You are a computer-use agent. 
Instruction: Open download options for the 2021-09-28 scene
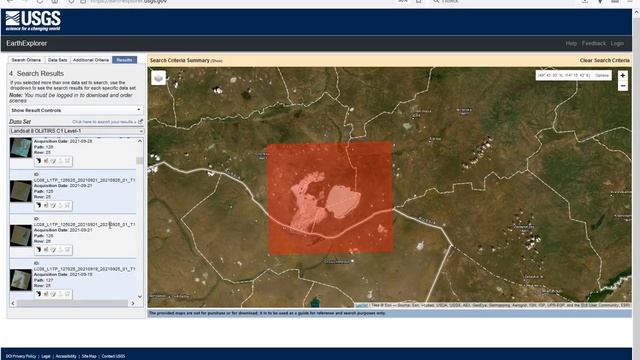(x=60, y=161)
